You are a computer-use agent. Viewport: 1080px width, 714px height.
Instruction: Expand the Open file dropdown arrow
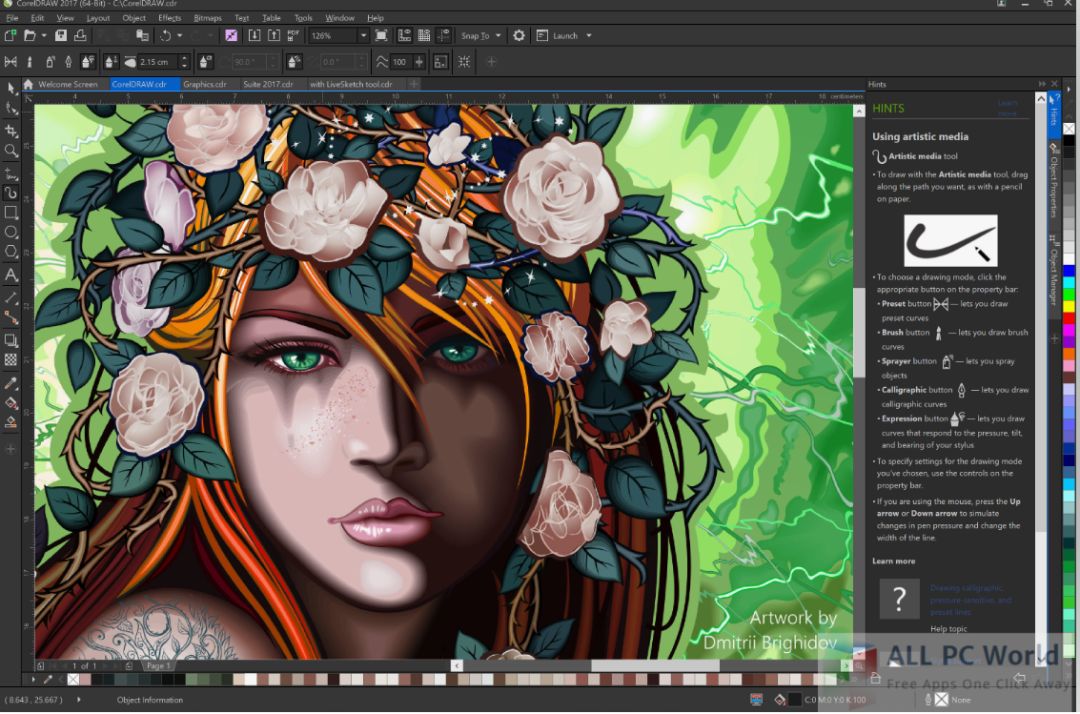tap(43, 35)
